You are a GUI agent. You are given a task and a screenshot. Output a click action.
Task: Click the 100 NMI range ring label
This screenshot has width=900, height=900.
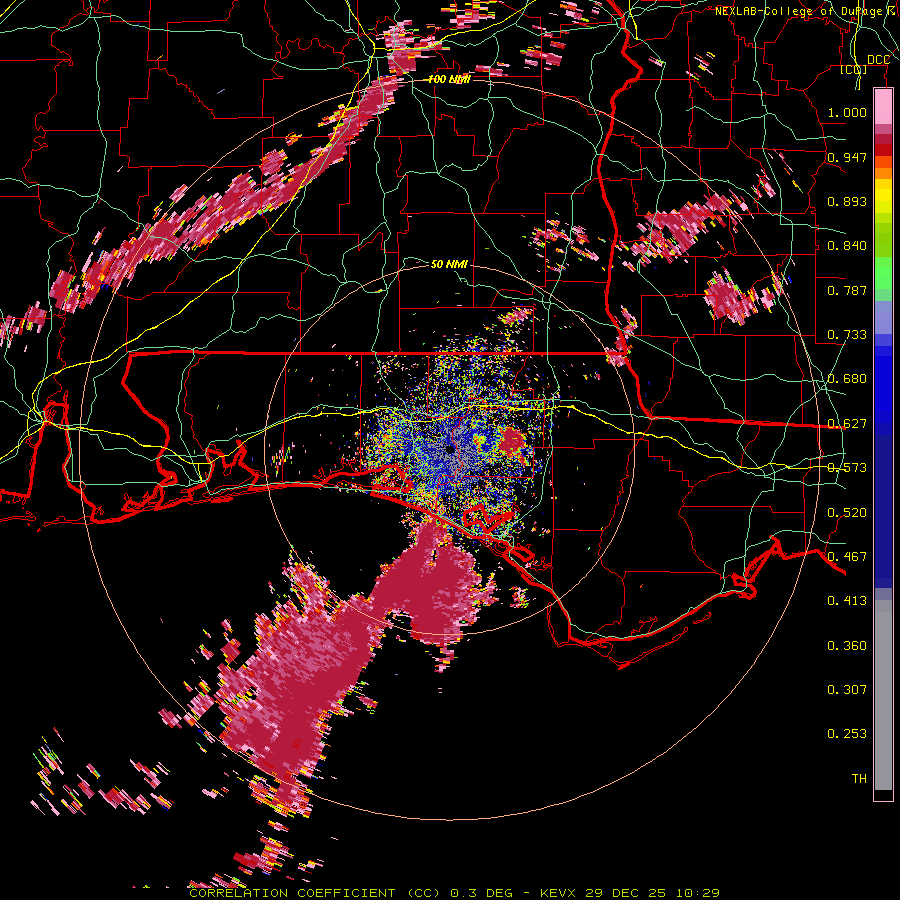449,79
